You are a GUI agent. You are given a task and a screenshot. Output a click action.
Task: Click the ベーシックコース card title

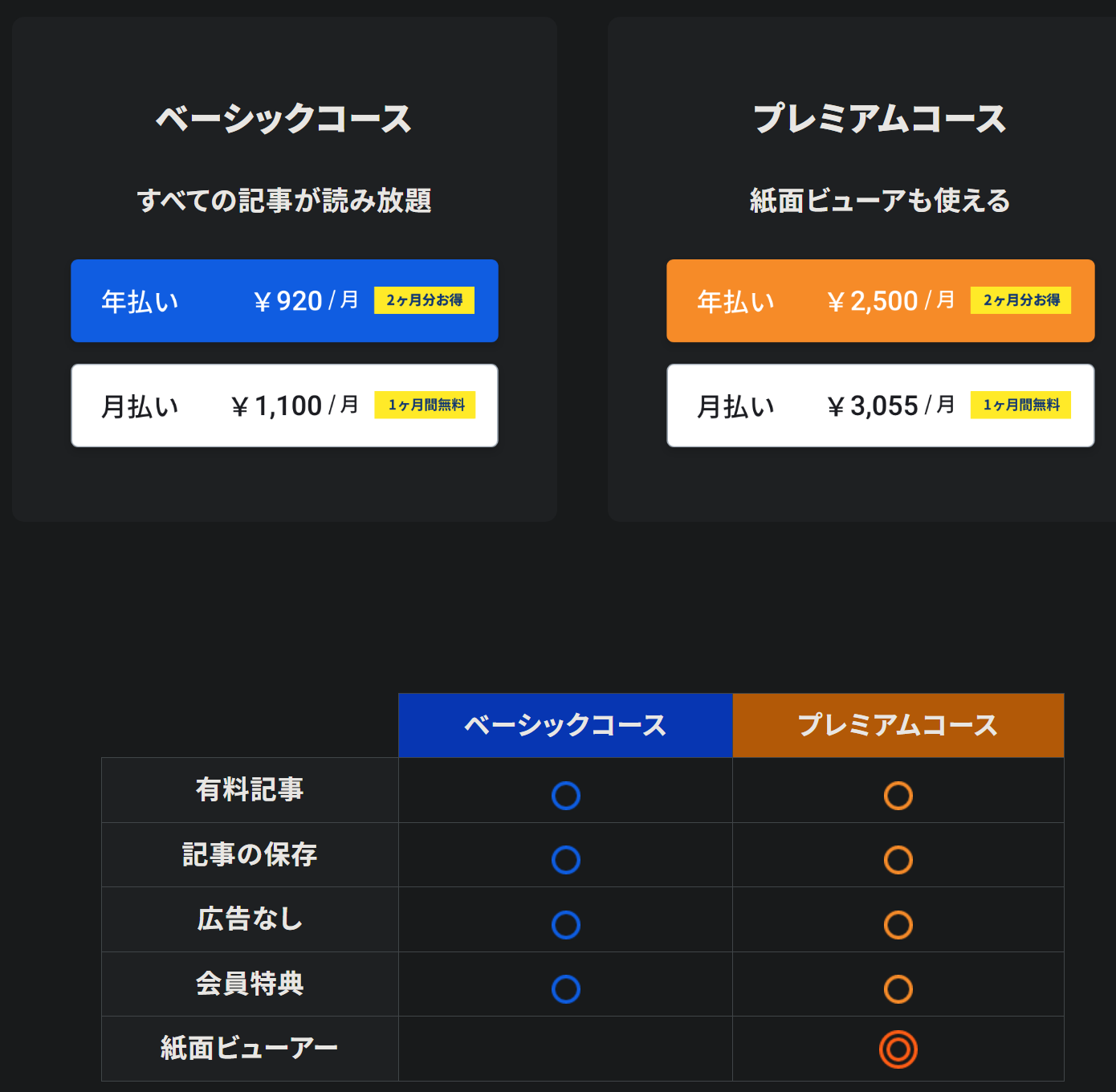[283, 119]
